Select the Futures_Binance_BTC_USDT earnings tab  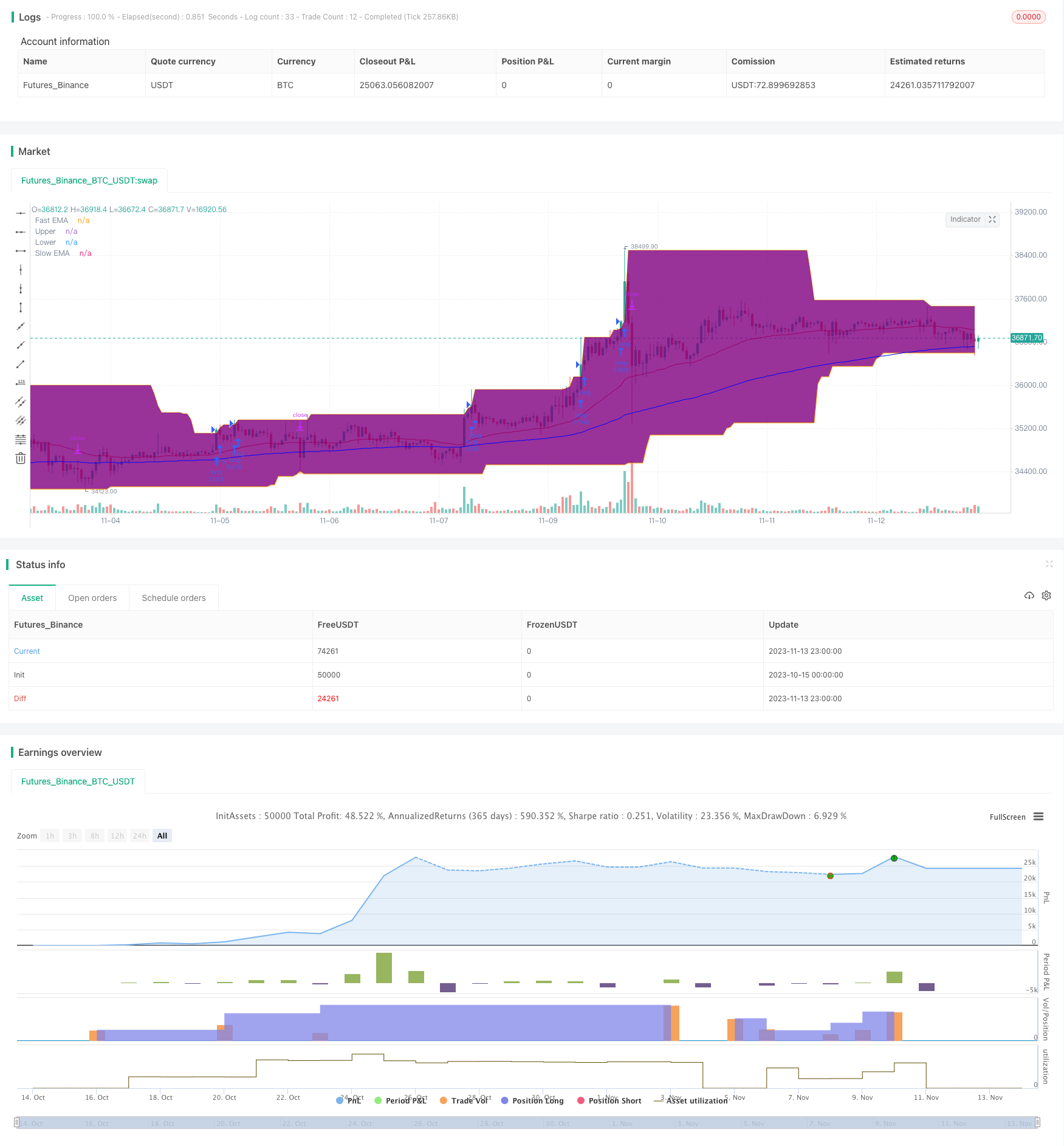[78, 781]
